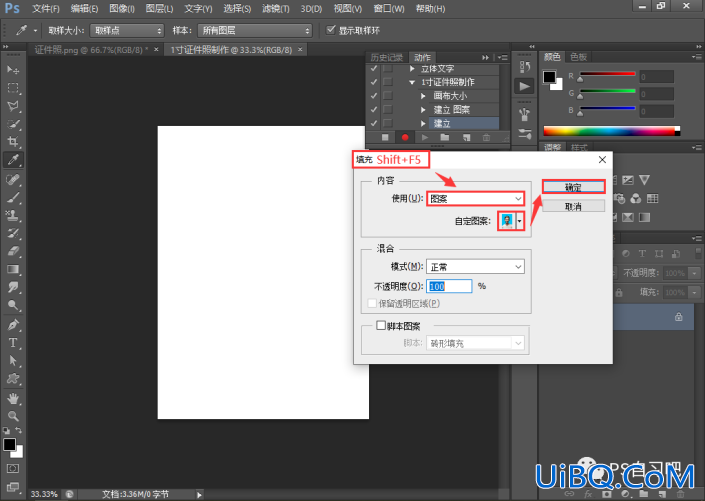Open the 模式 正常 dropdown
Screen dimensions: 705x501
tap(475, 267)
